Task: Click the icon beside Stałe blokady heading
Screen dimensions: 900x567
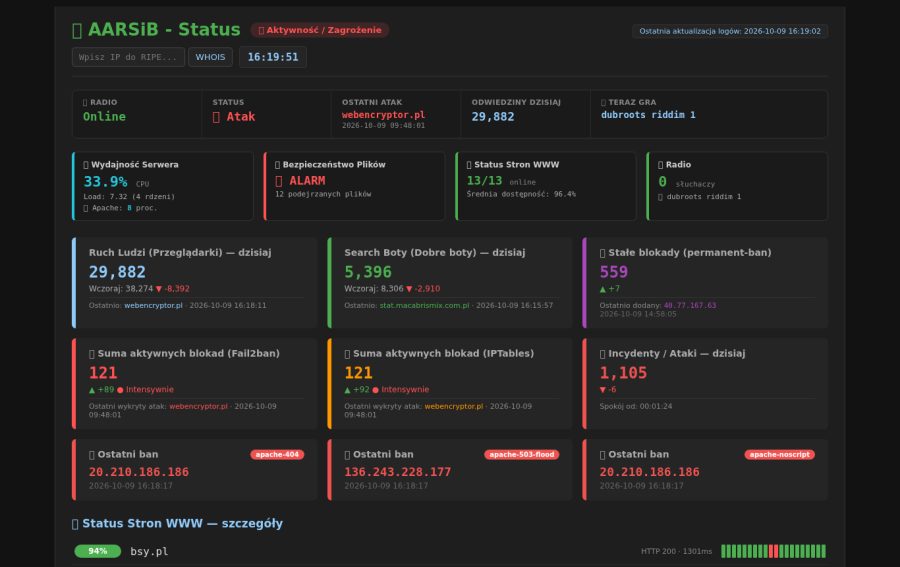Action: (602, 253)
